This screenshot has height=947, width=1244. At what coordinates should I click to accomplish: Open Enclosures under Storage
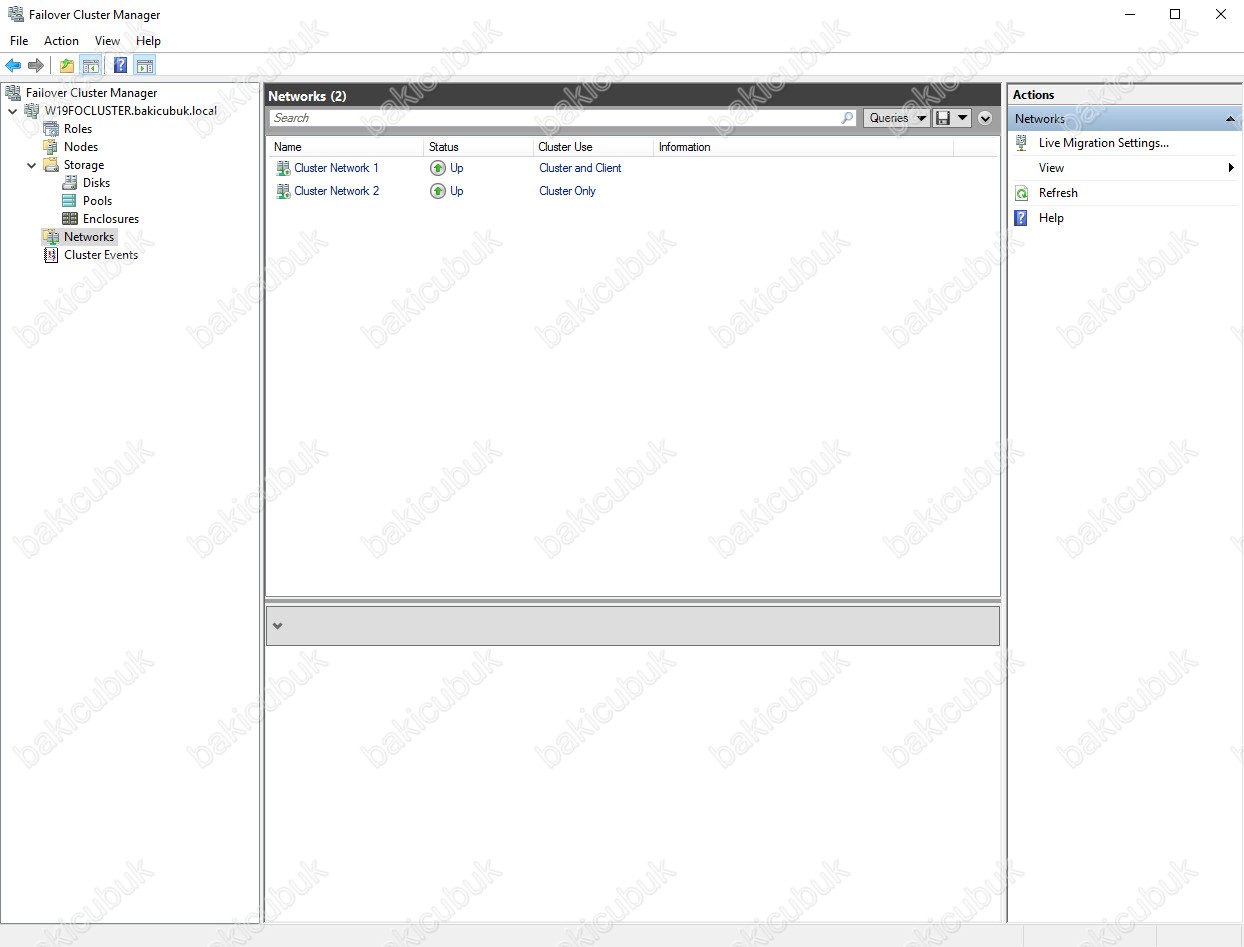[110, 219]
